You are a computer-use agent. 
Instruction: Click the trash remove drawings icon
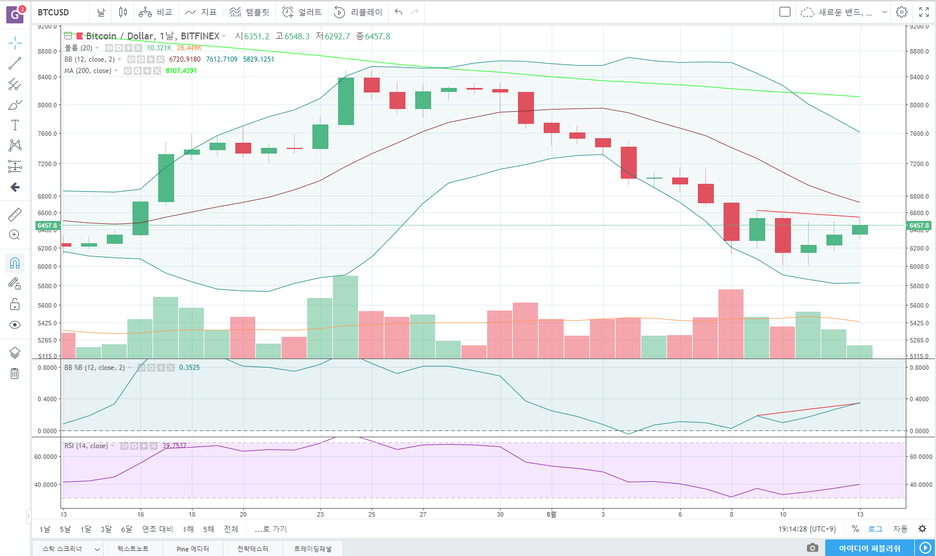tap(15, 374)
